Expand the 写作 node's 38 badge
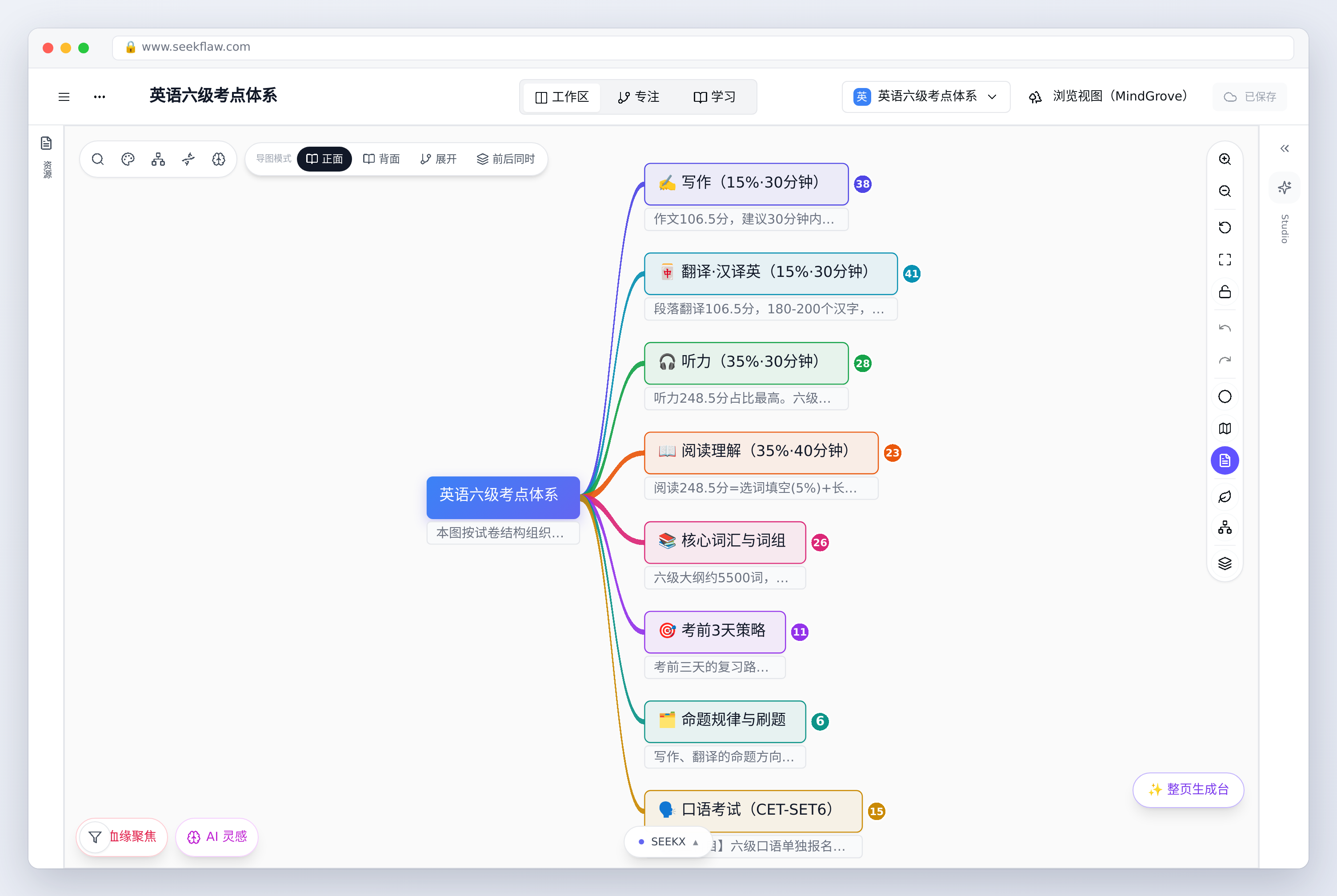Image resolution: width=1337 pixels, height=896 pixels. [862, 184]
